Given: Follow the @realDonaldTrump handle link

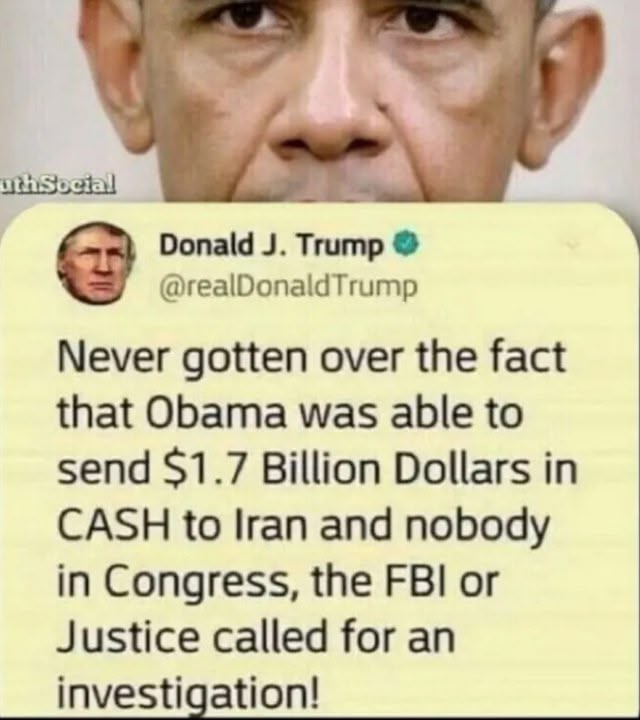Looking at the screenshot, I should 288,287.
